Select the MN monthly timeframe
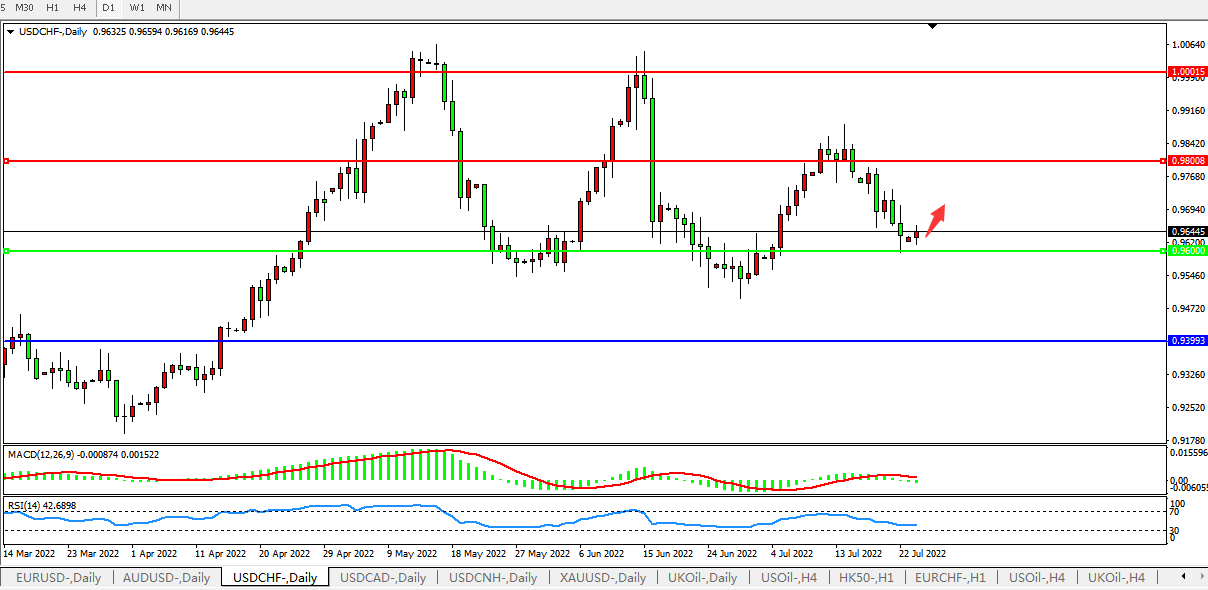 (x=164, y=8)
